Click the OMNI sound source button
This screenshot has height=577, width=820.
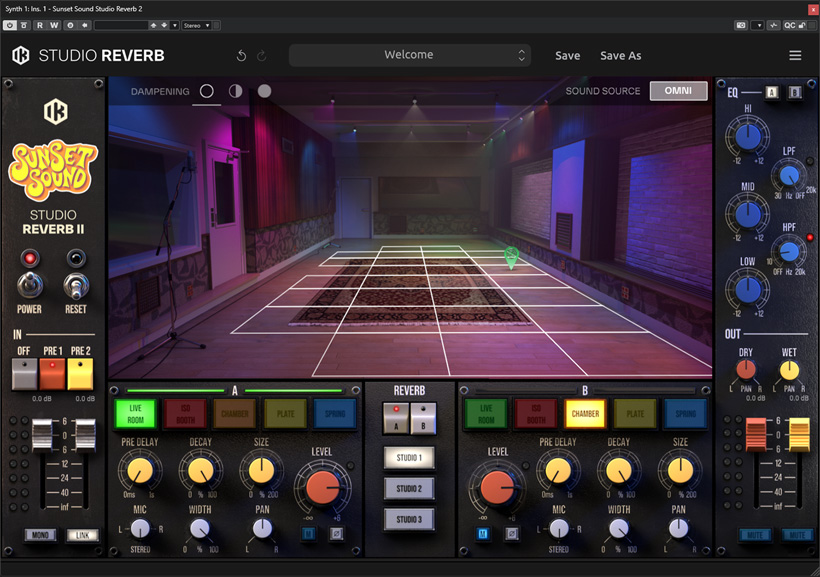click(x=678, y=90)
